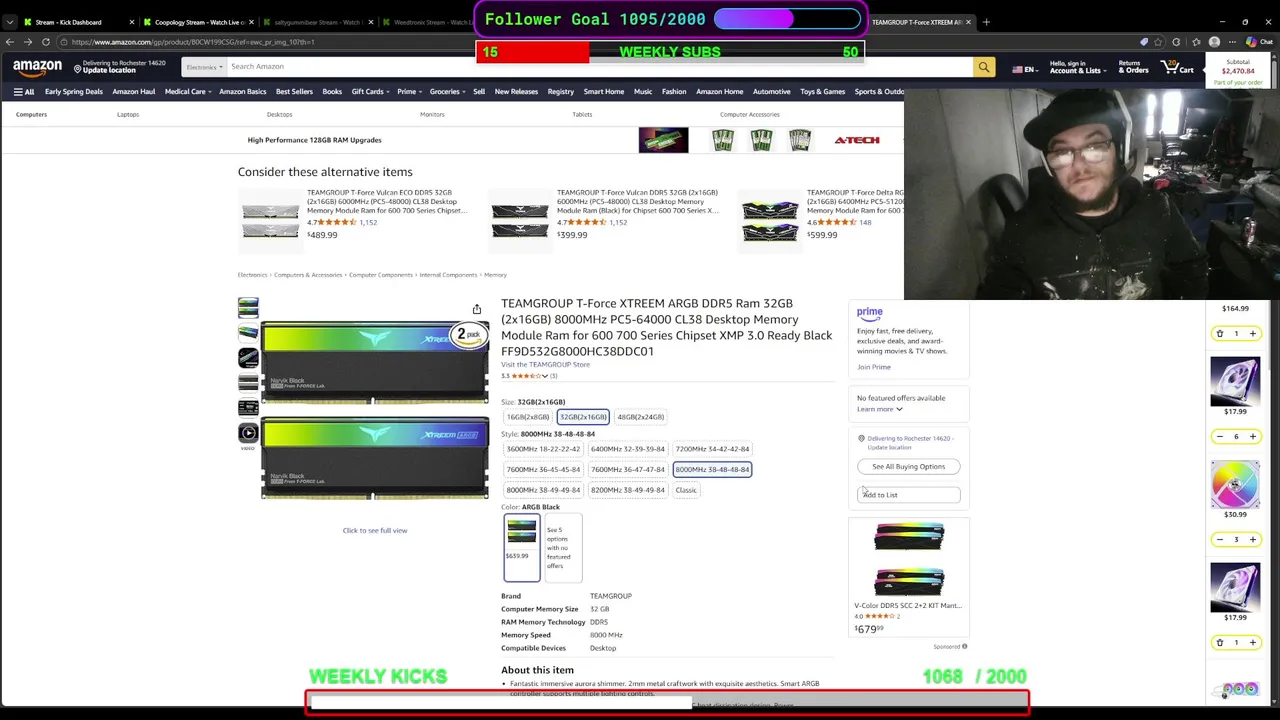The image size is (1280, 720).
Task: Open the All hamburger menu
Action: coord(23,92)
